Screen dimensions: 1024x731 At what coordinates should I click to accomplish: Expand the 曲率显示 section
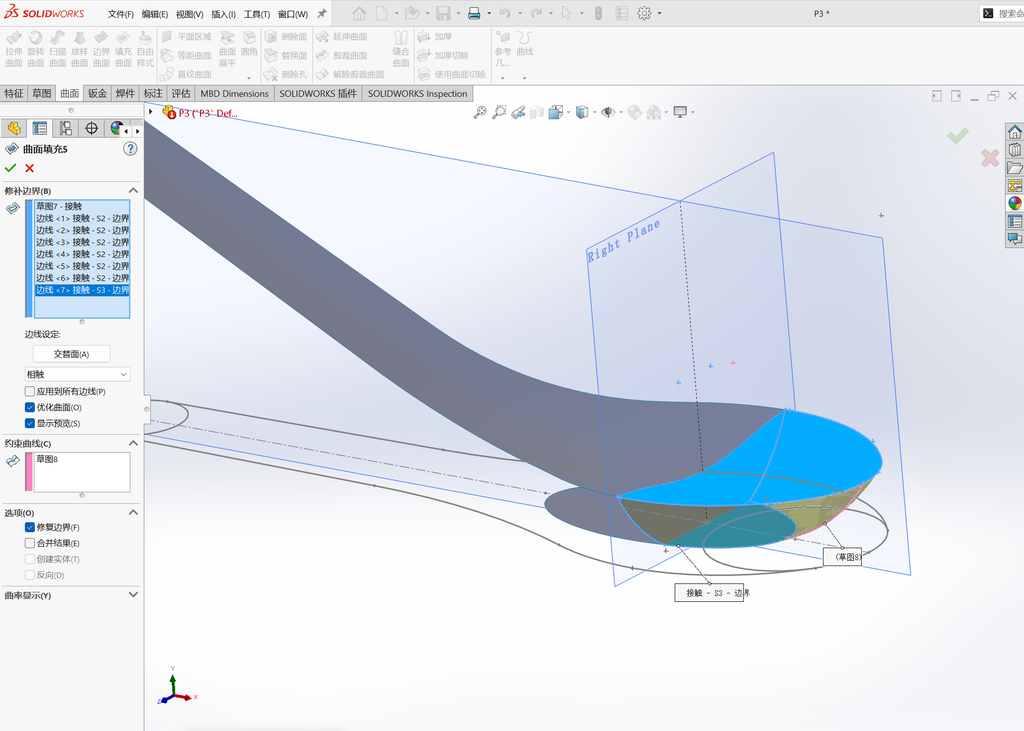coord(133,595)
